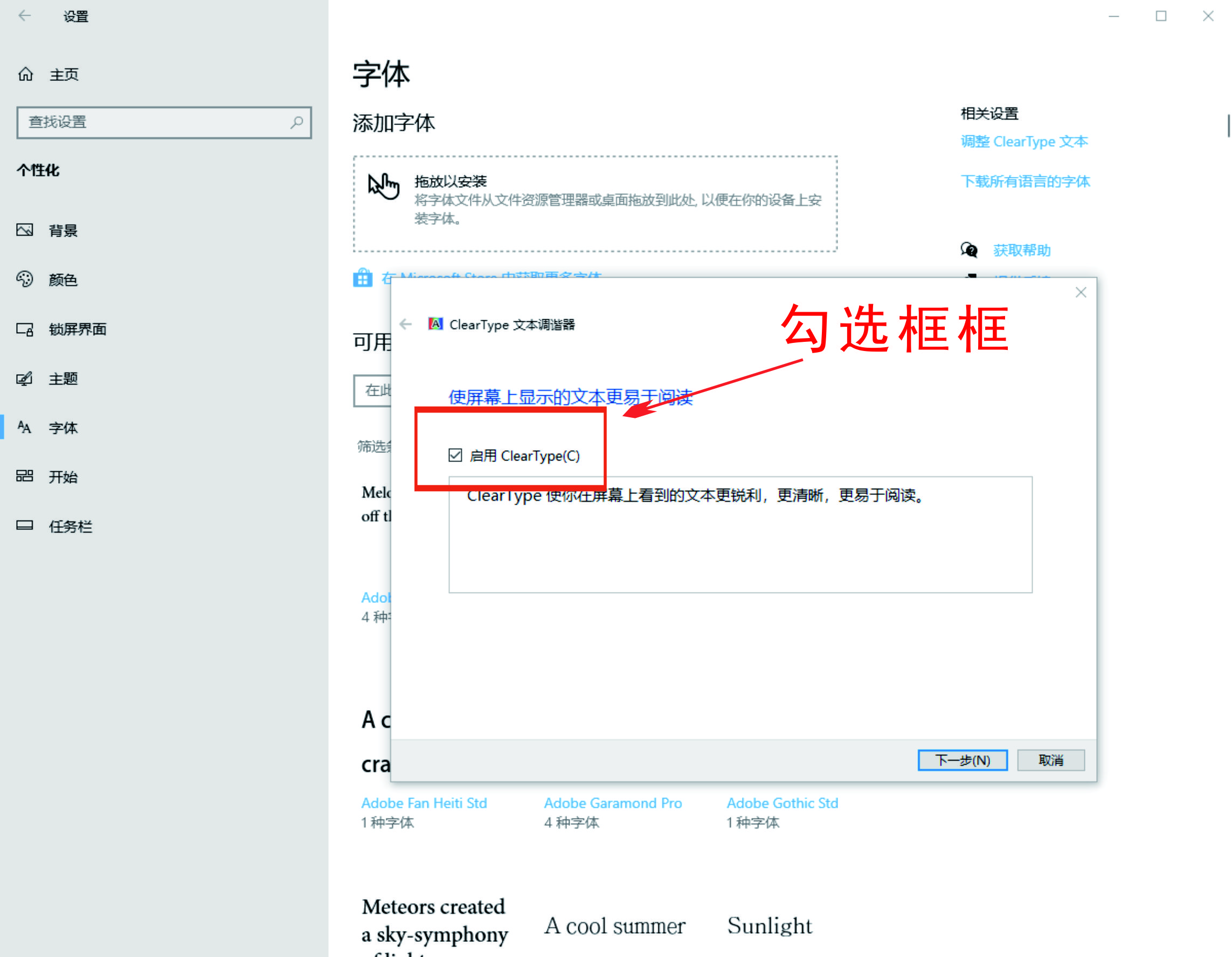
Task: Open 开始 settings via its grid icon
Action: (25, 477)
